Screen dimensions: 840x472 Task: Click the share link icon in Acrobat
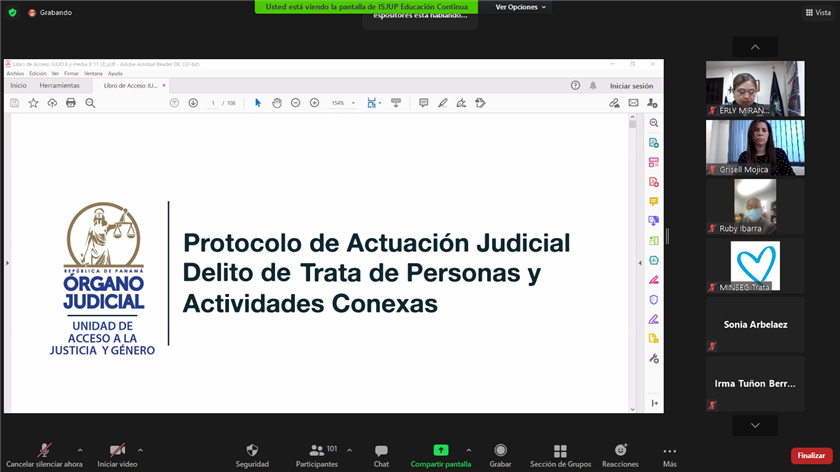[x=614, y=103]
